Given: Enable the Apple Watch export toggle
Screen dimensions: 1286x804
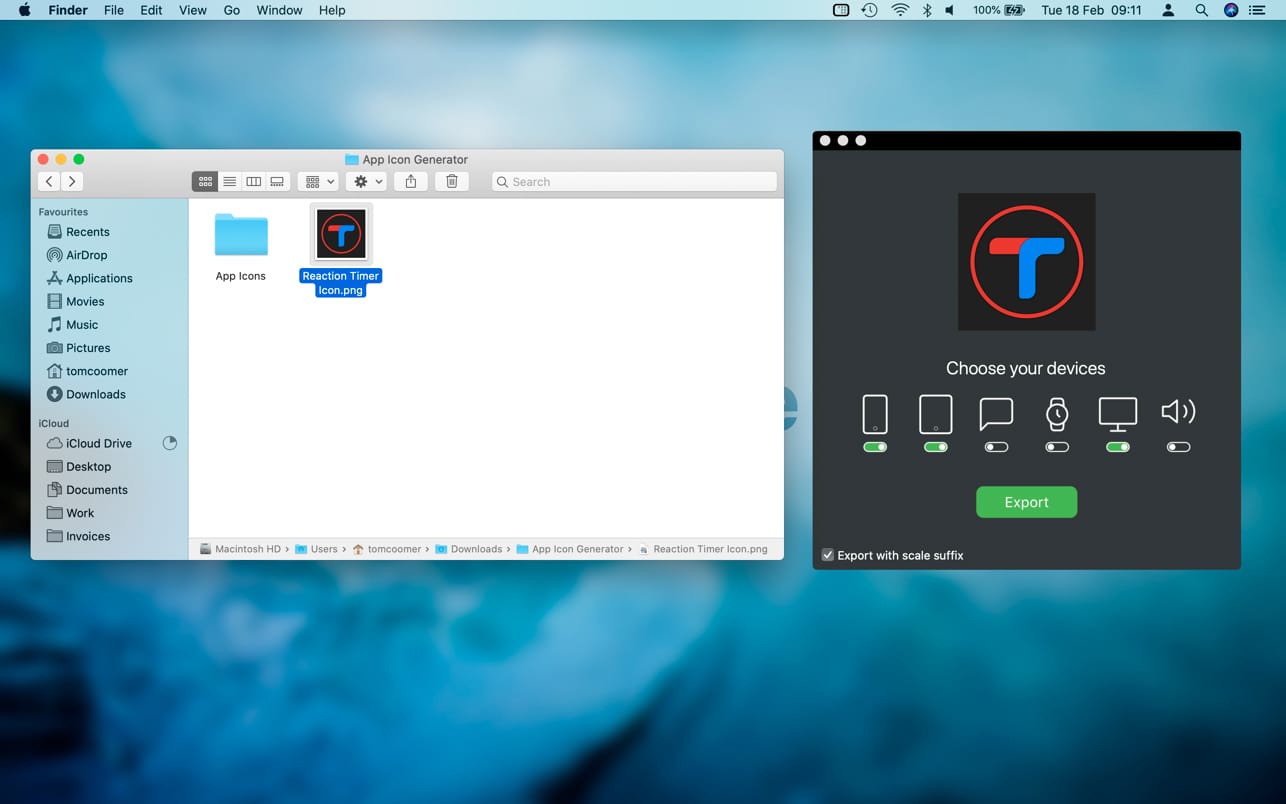Looking at the screenshot, I should (1057, 447).
